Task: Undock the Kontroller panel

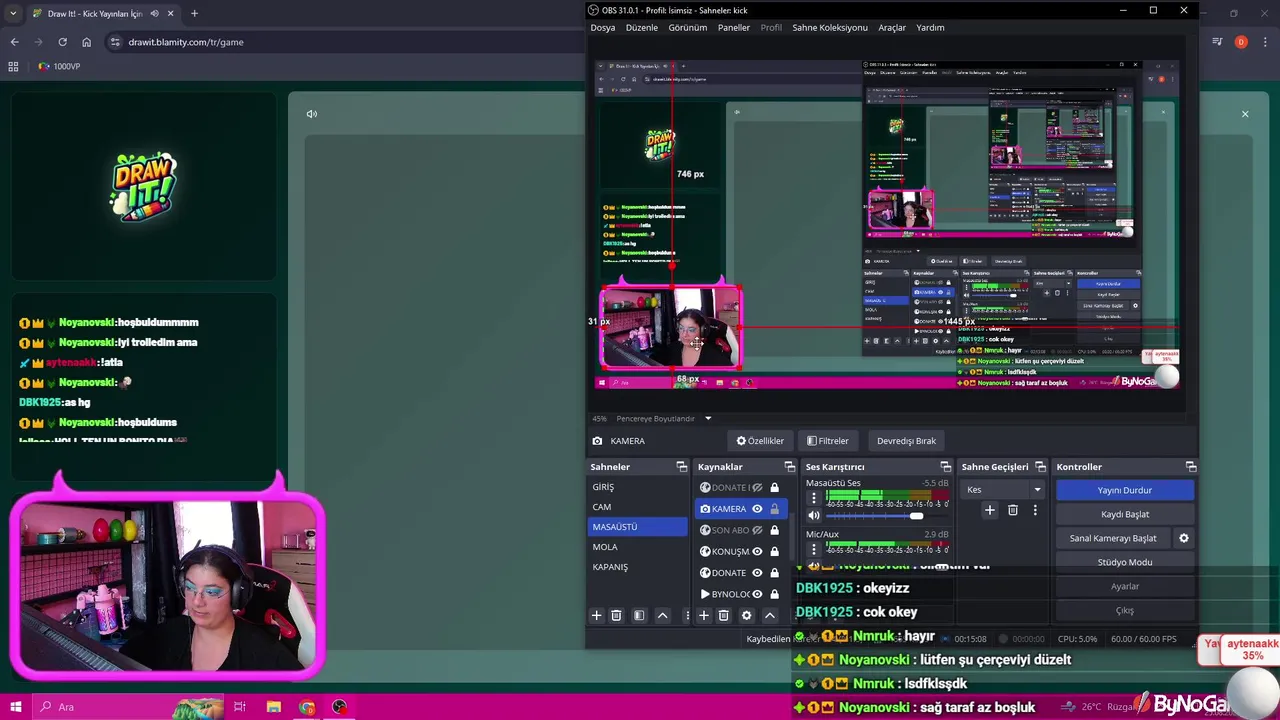Action: pyautogui.click(x=1191, y=467)
